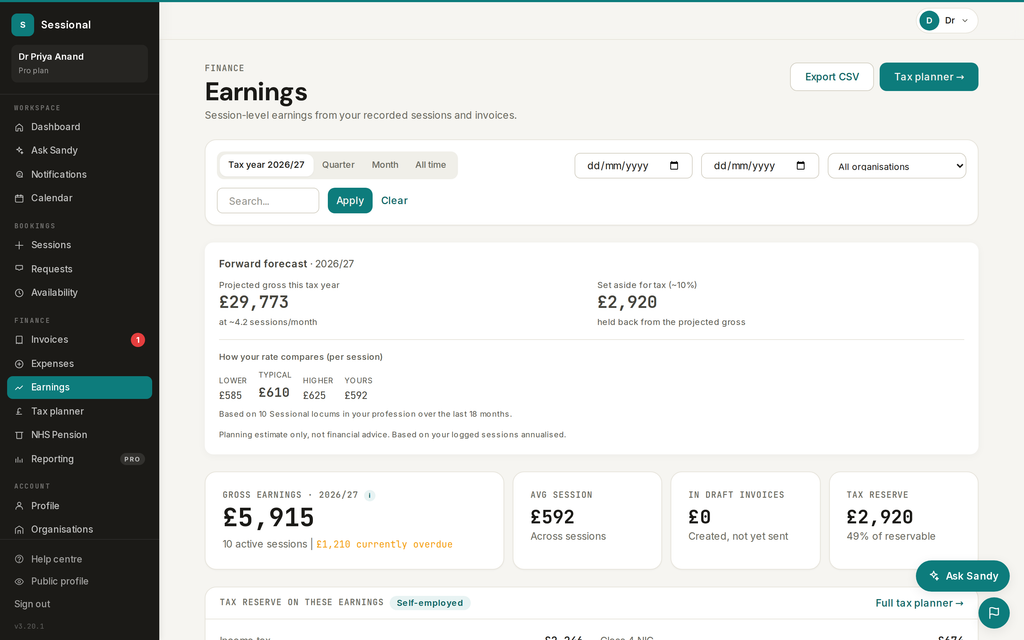
Task: Open NHS Pension in the sidebar
Action: click(x=80, y=435)
